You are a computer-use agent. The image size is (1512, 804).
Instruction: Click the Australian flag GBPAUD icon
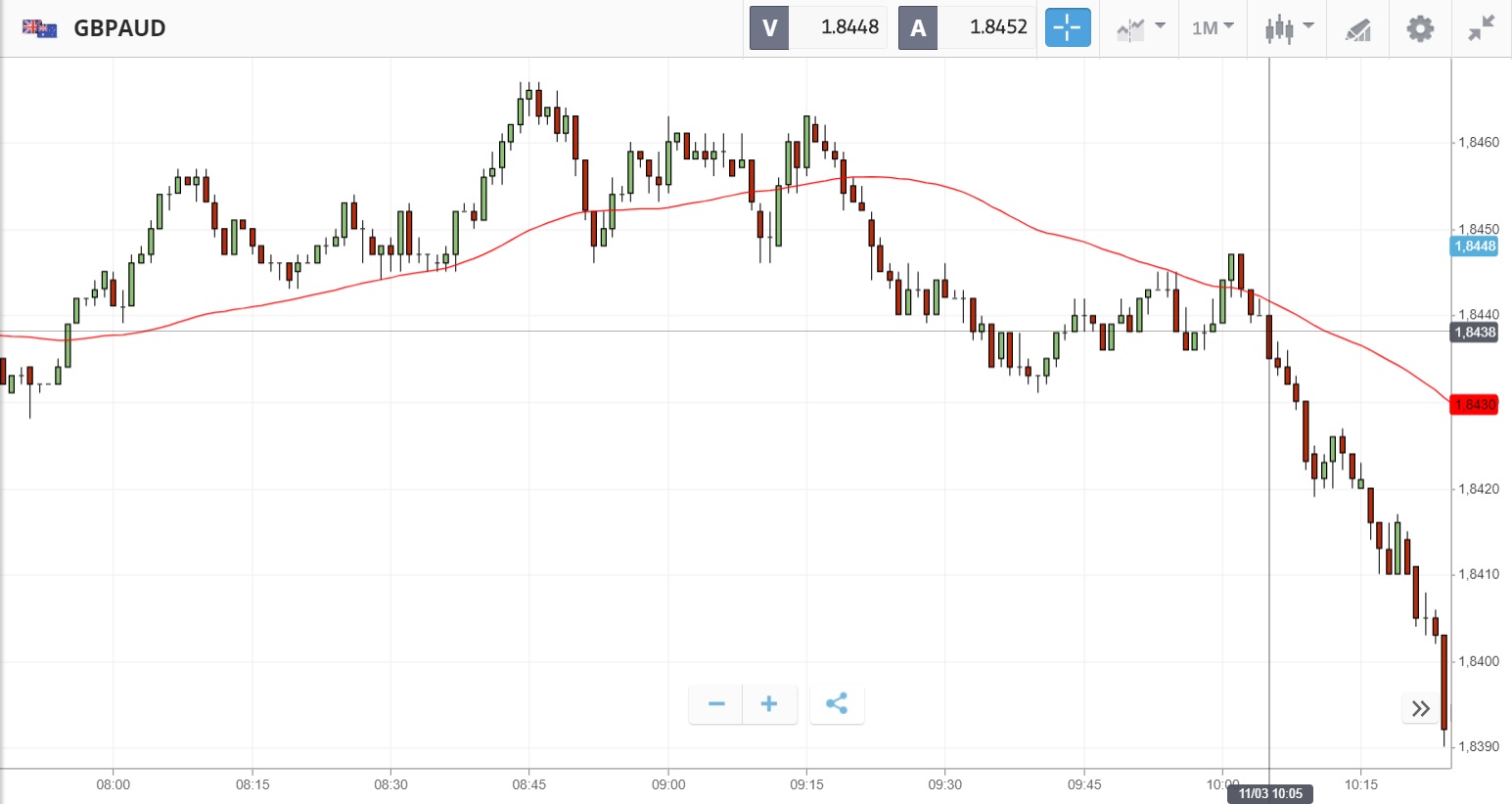click(x=40, y=28)
